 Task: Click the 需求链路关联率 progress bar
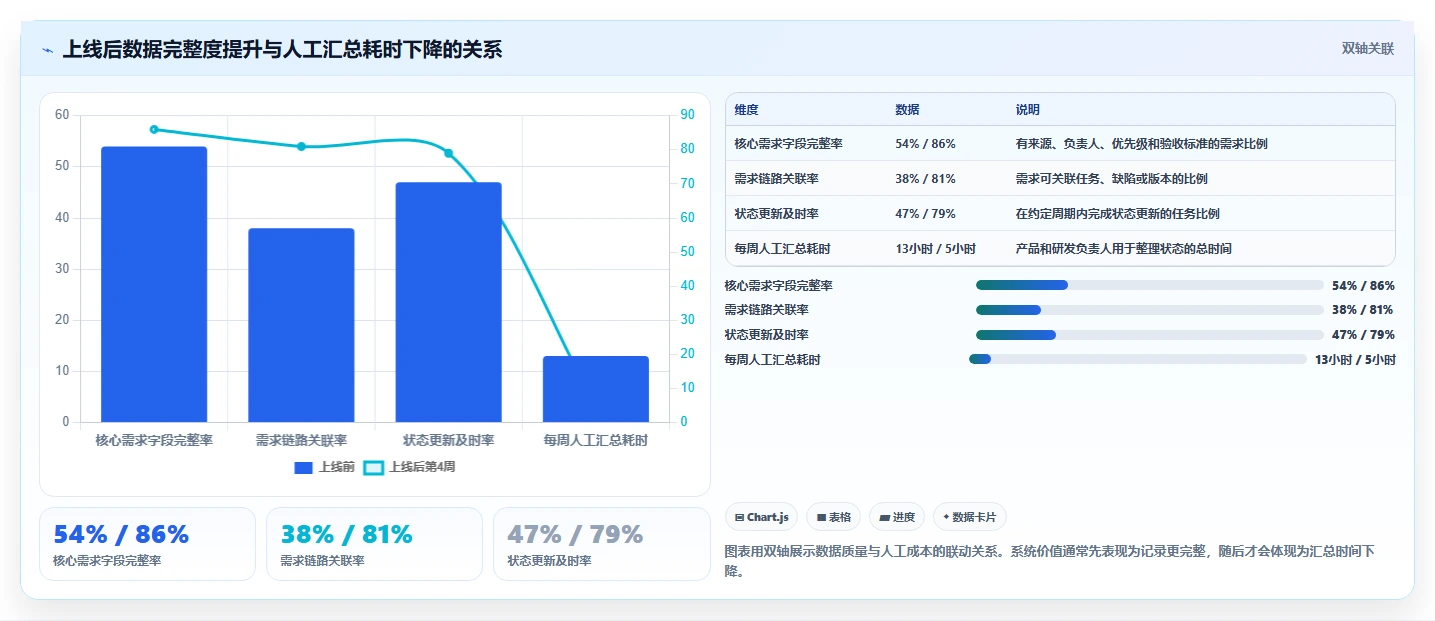pos(1149,310)
